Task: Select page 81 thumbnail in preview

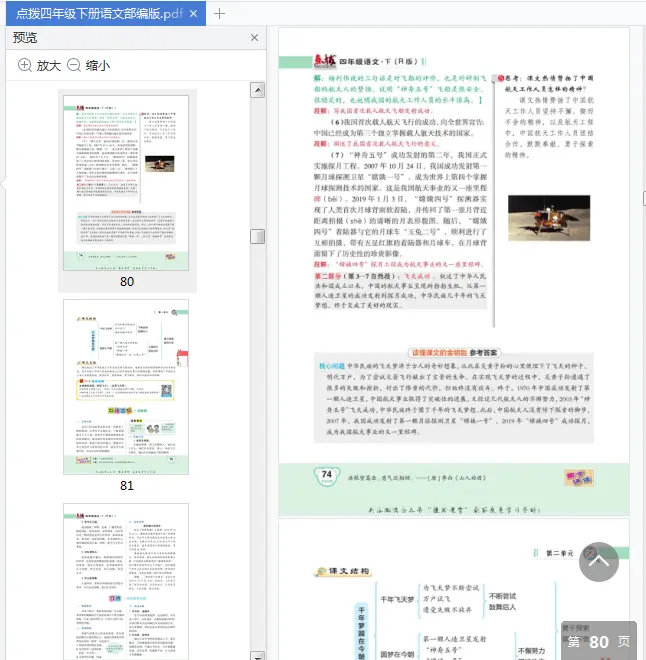Action: [x=126, y=387]
